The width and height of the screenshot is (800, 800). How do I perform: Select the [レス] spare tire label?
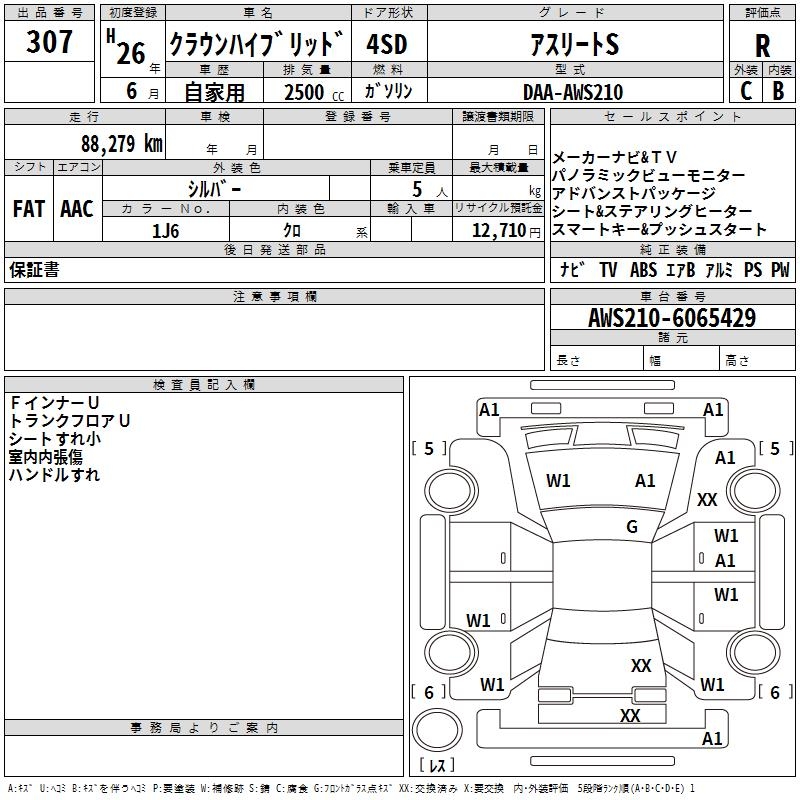tap(437, 765)
